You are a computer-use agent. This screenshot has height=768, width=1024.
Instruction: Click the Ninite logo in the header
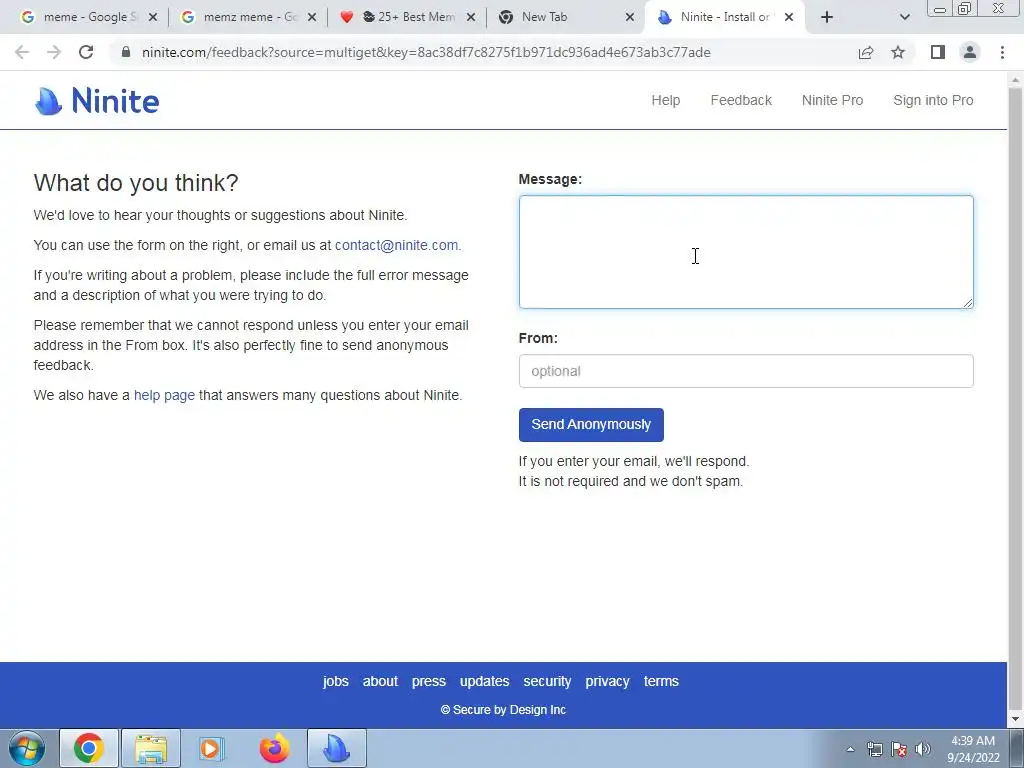(x=97, y=101)
